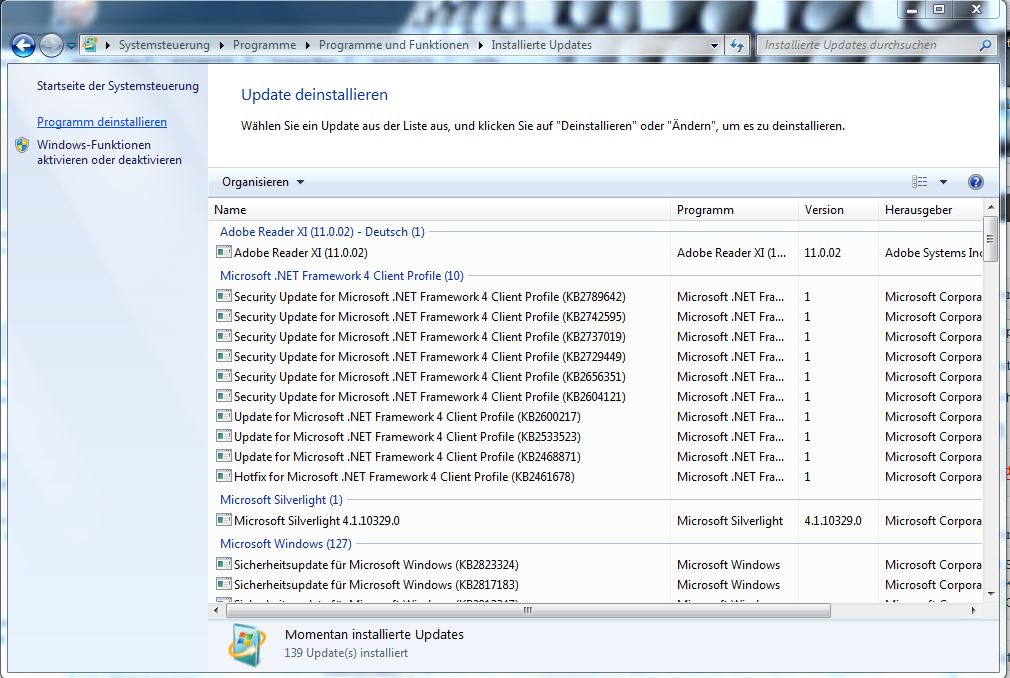
Task: Click the greyed Forward arrow button
Action: pos(51,45)
